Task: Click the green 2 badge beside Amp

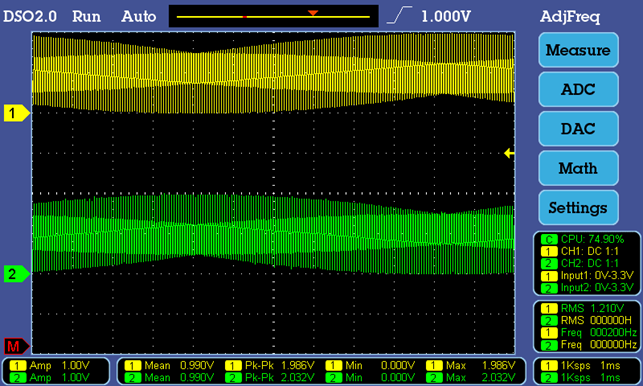Action: click(x=18, y=377)
